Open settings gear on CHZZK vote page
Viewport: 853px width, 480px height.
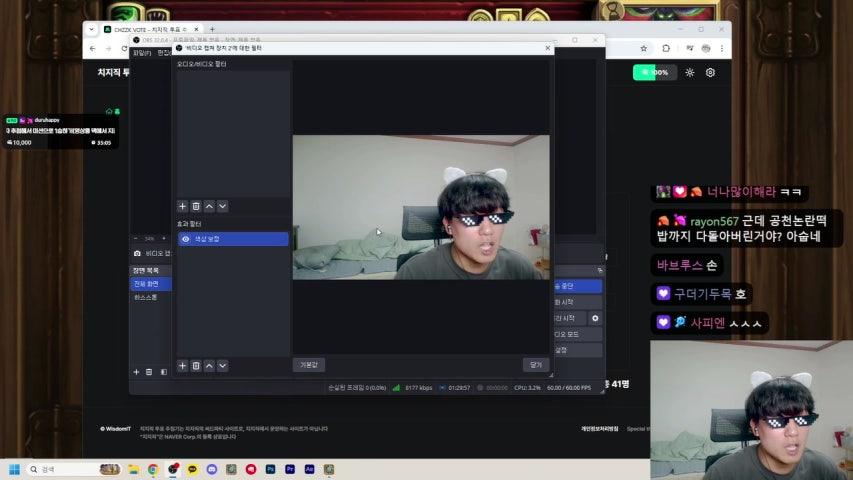coord(710,72)
